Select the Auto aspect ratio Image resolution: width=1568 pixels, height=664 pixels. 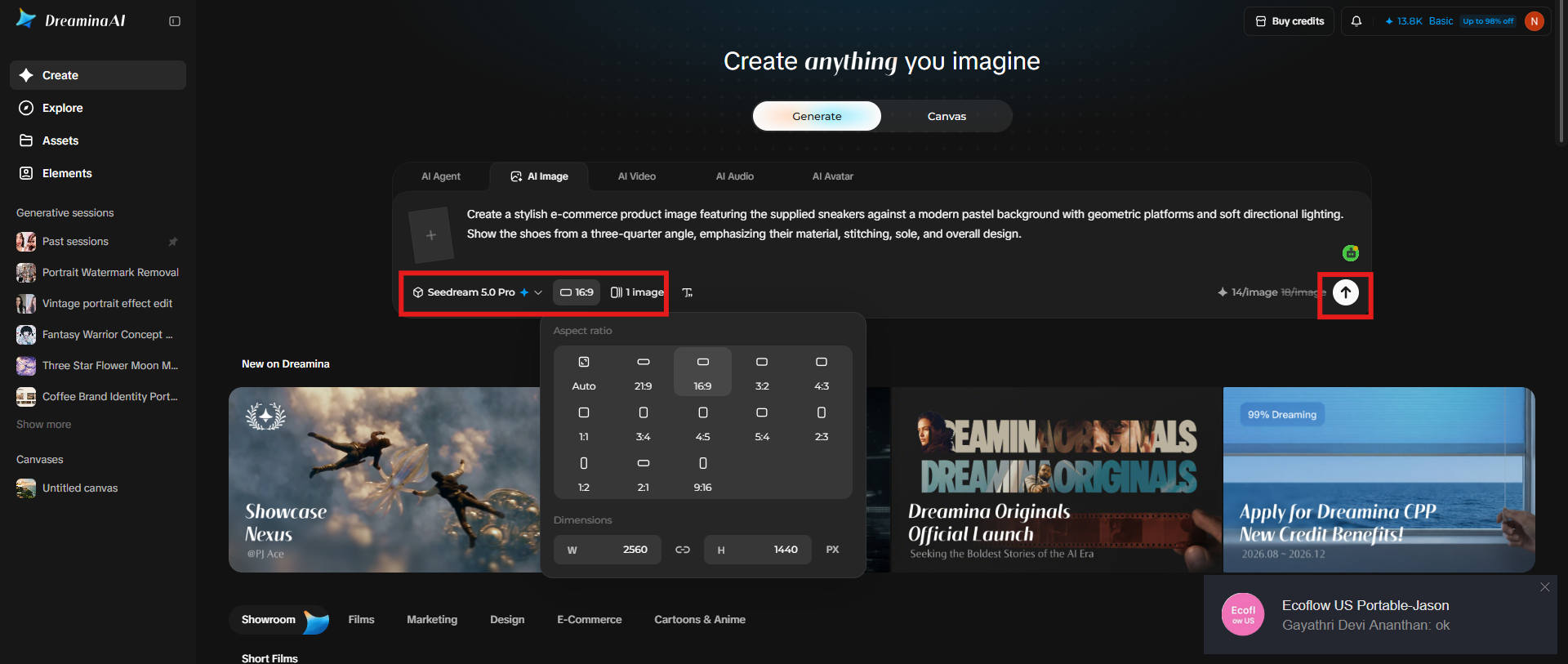584,372
